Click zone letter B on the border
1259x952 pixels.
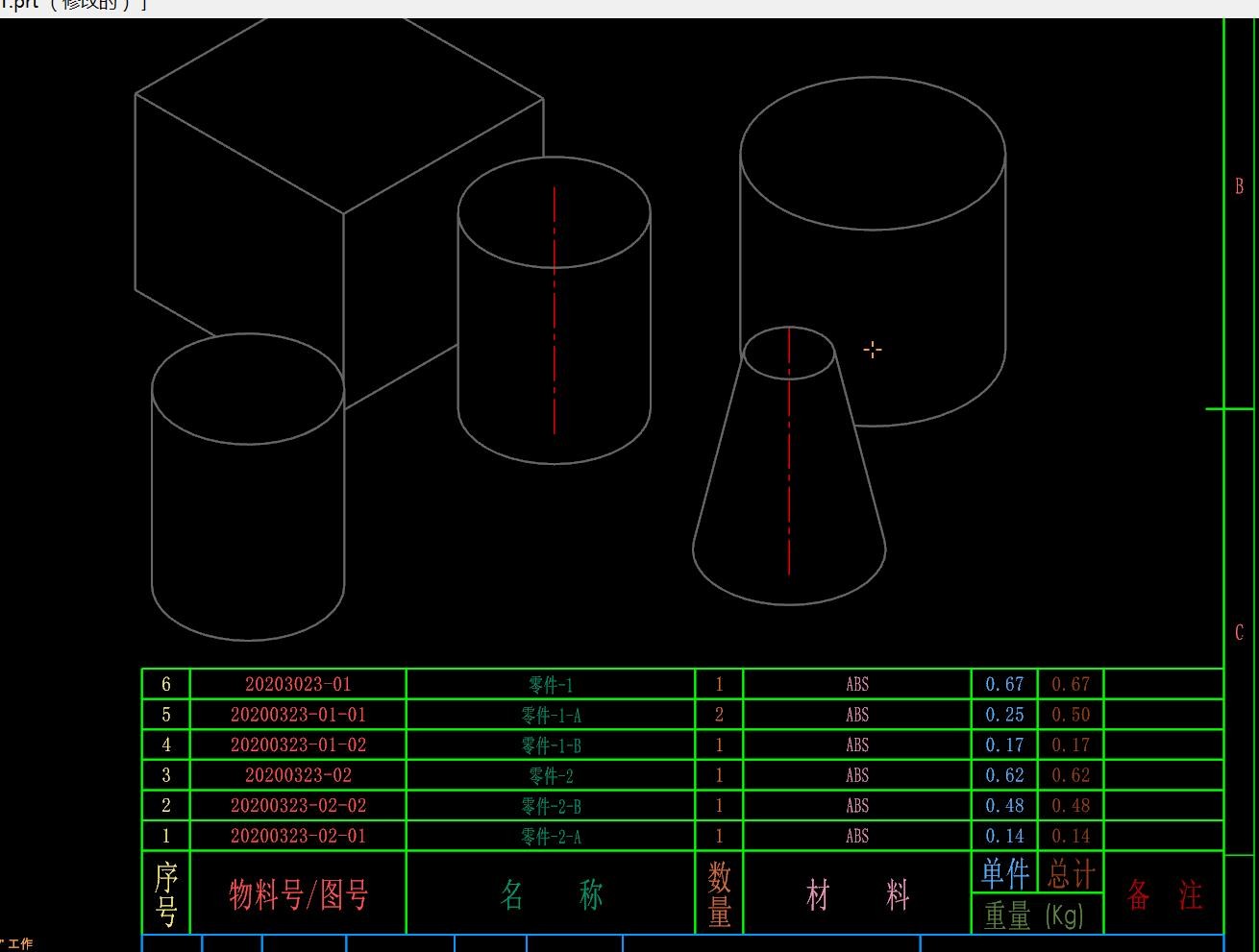(1240, 185)
